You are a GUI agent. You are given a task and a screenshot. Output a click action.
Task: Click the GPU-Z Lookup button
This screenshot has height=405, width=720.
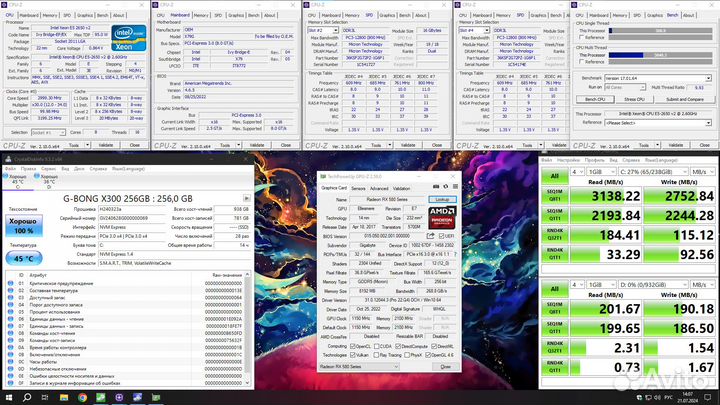point(441,200)
